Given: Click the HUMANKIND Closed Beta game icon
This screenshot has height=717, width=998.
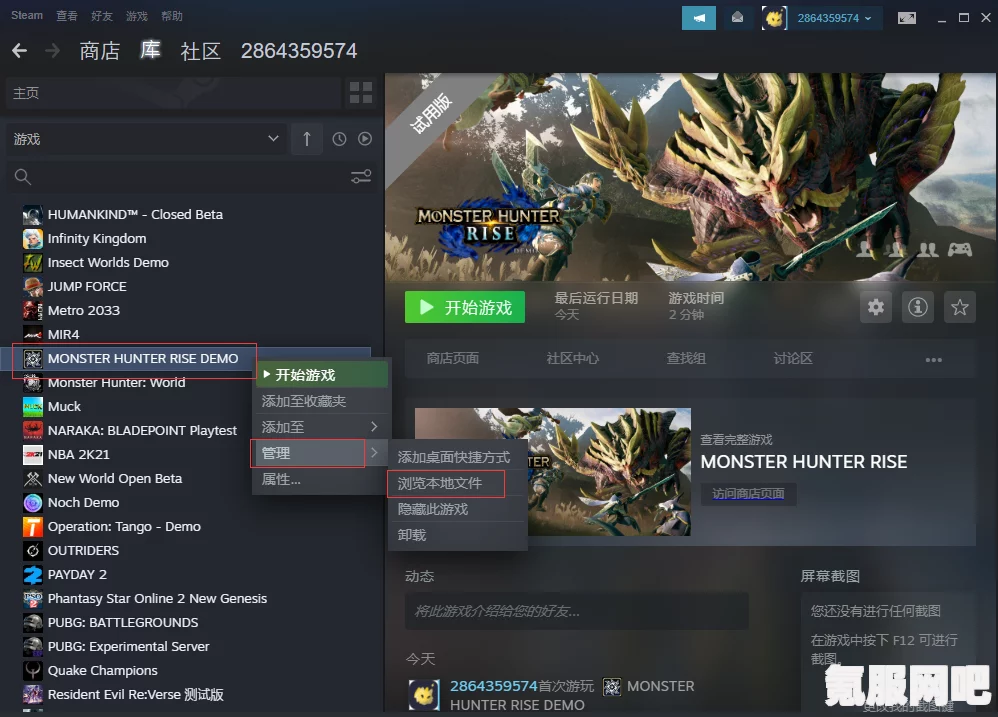Looking at the screenshot, I should (32, 215).
